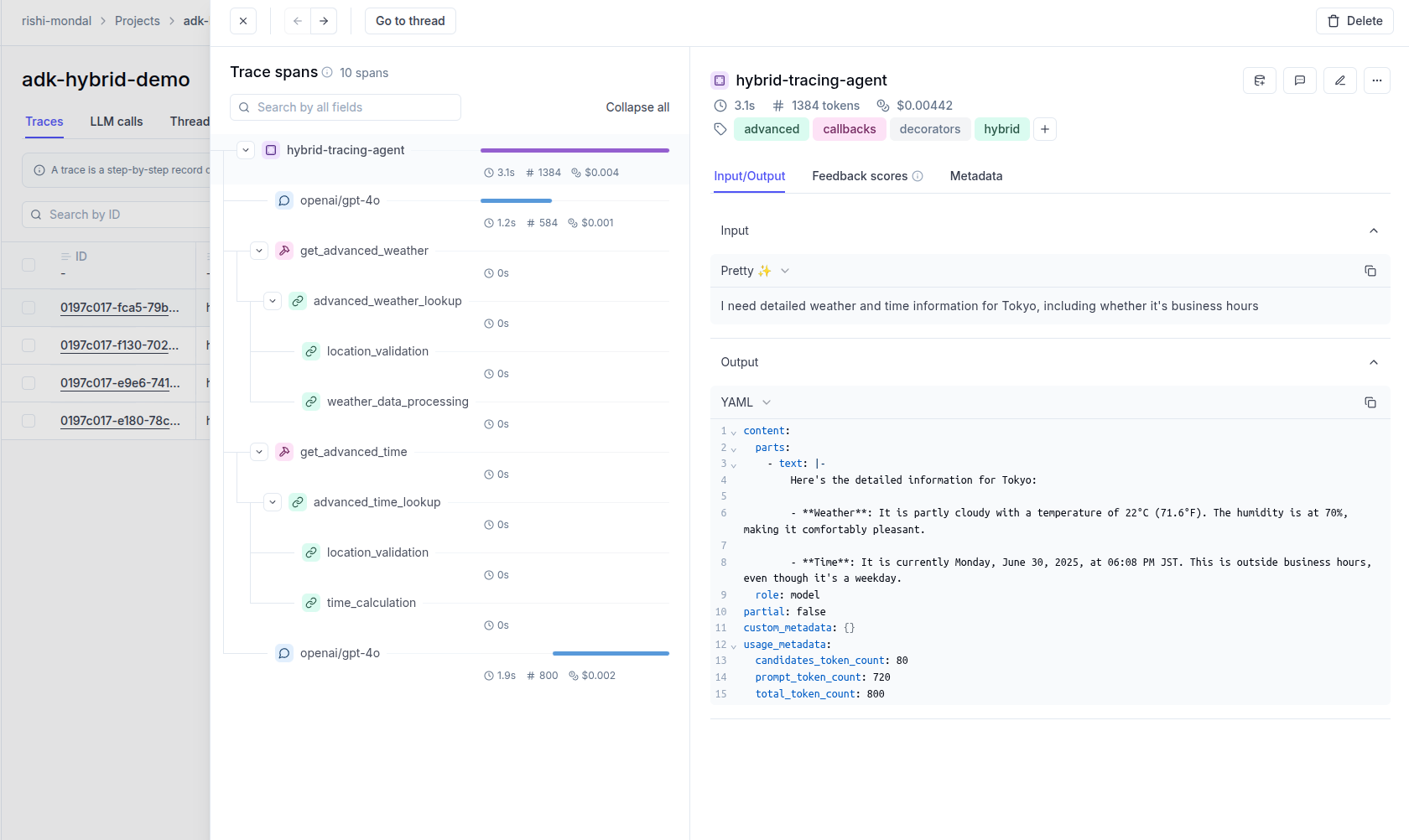Edit the trace using the pencil icon
1409x840 pixels.
click(x=1339, y=80)
